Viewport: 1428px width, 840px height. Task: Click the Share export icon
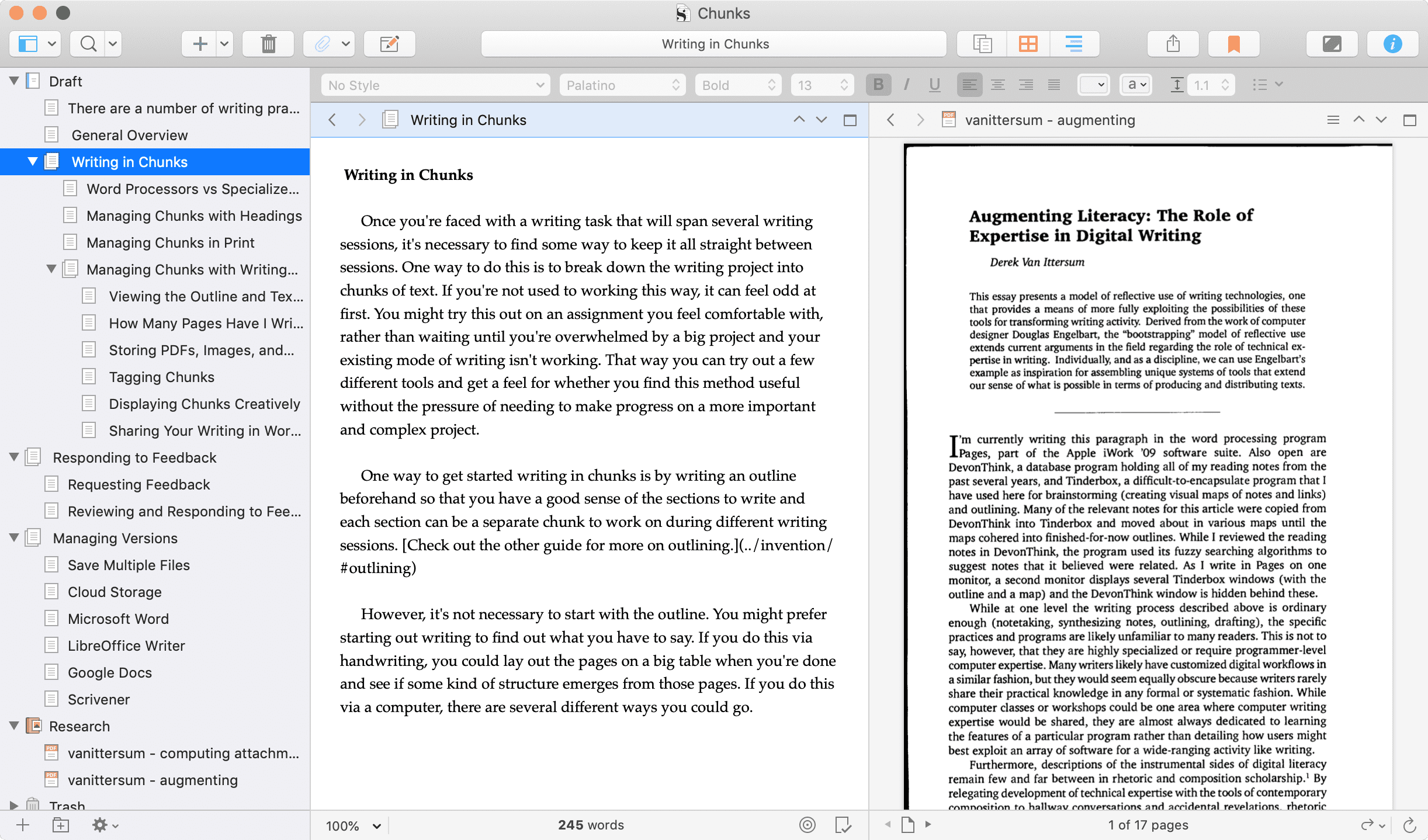point(1173,44)
